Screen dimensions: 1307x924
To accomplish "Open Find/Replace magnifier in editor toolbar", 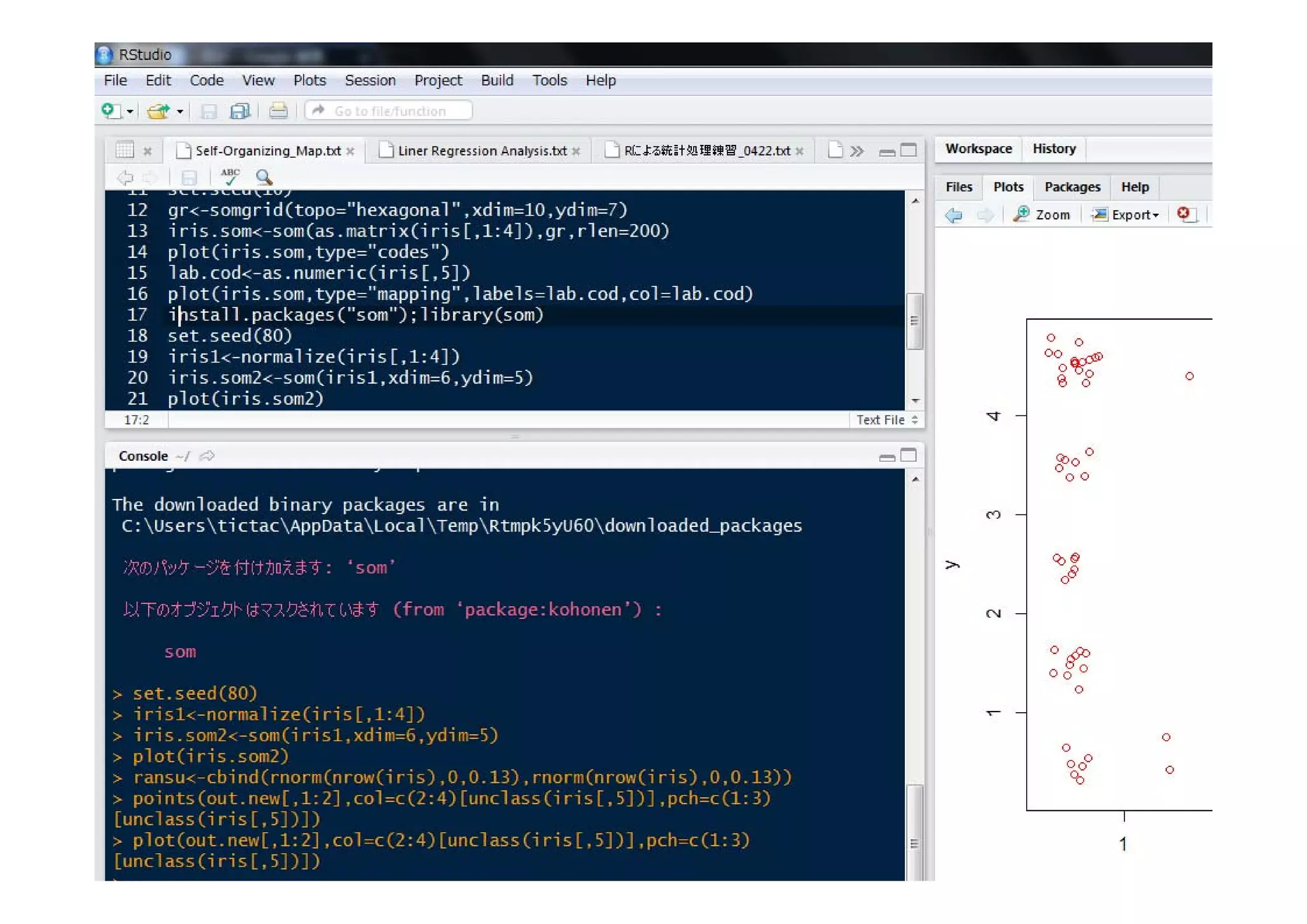I will [264, 177].
